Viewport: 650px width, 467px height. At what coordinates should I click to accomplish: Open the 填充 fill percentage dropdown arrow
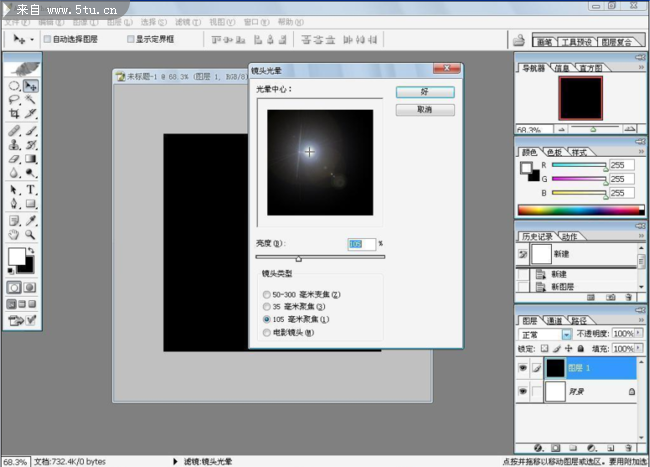[x=640, y=348]
